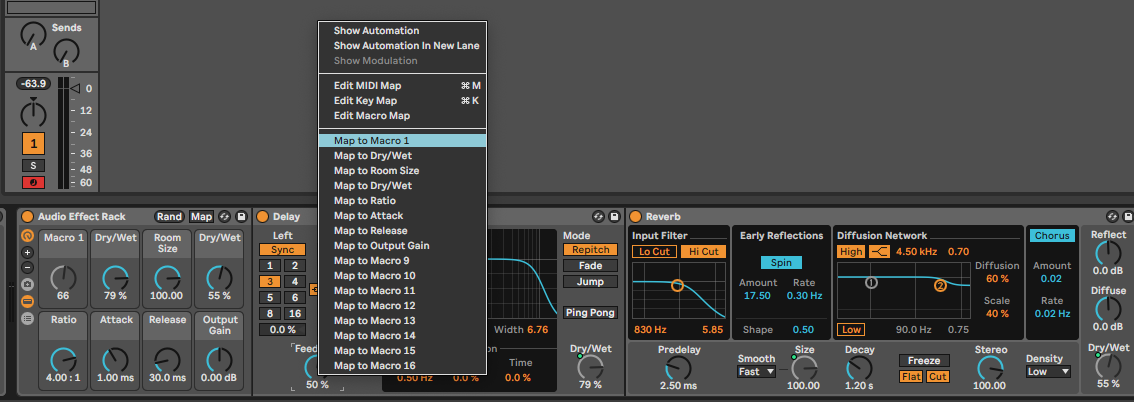The image size is (1134, 402).
Task: Show devices view icon in rack sidebar
Action: 27,301
